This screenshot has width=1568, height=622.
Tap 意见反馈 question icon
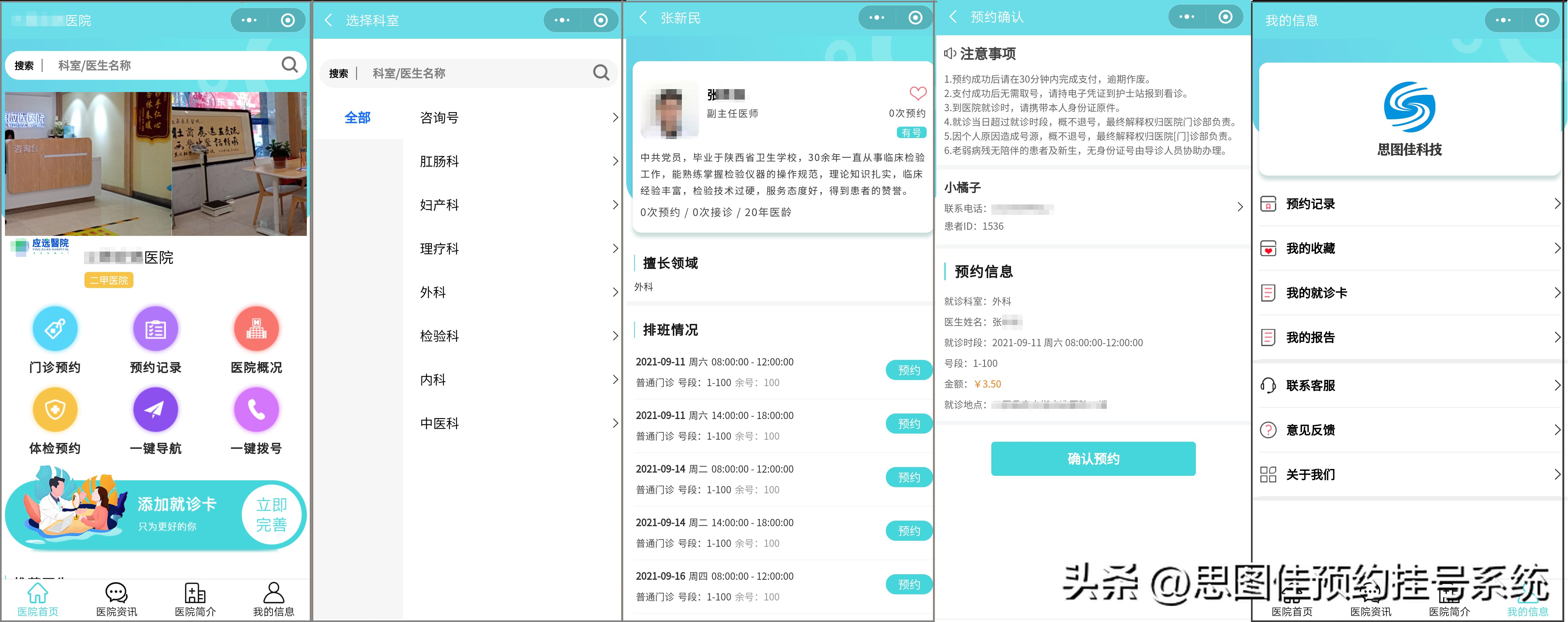tap(1268, 430)
